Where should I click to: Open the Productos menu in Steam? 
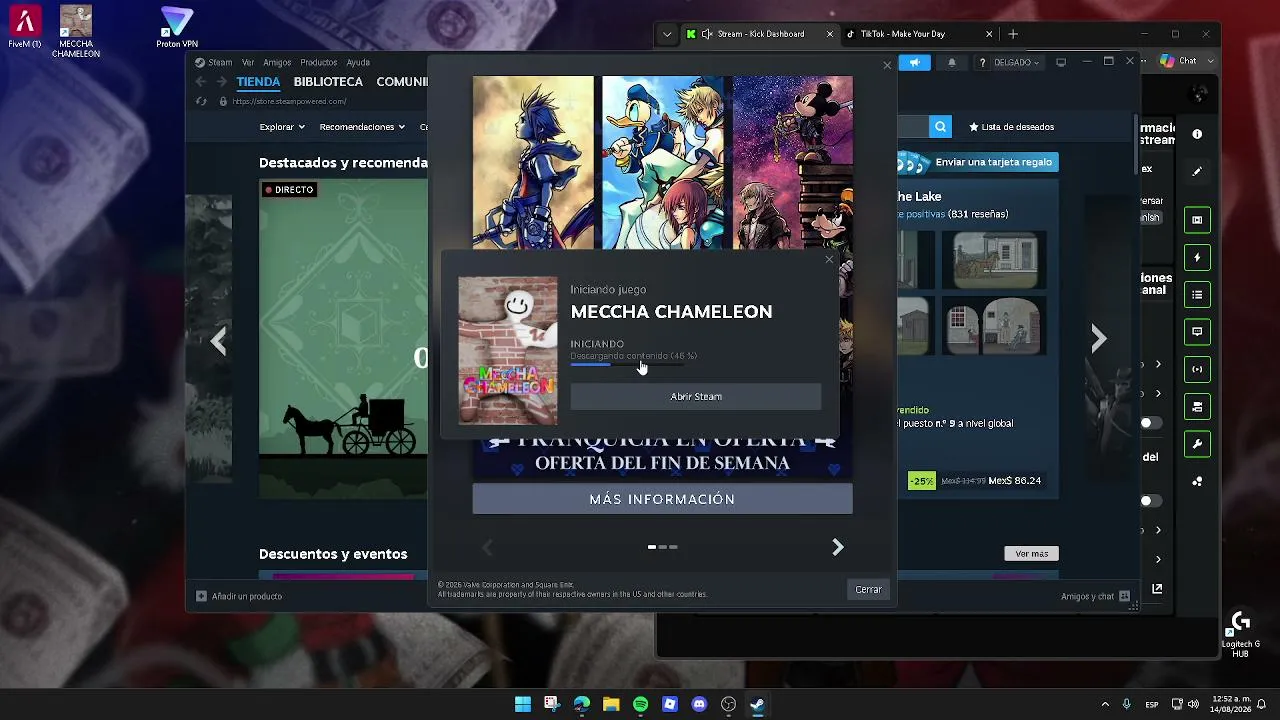319,62
